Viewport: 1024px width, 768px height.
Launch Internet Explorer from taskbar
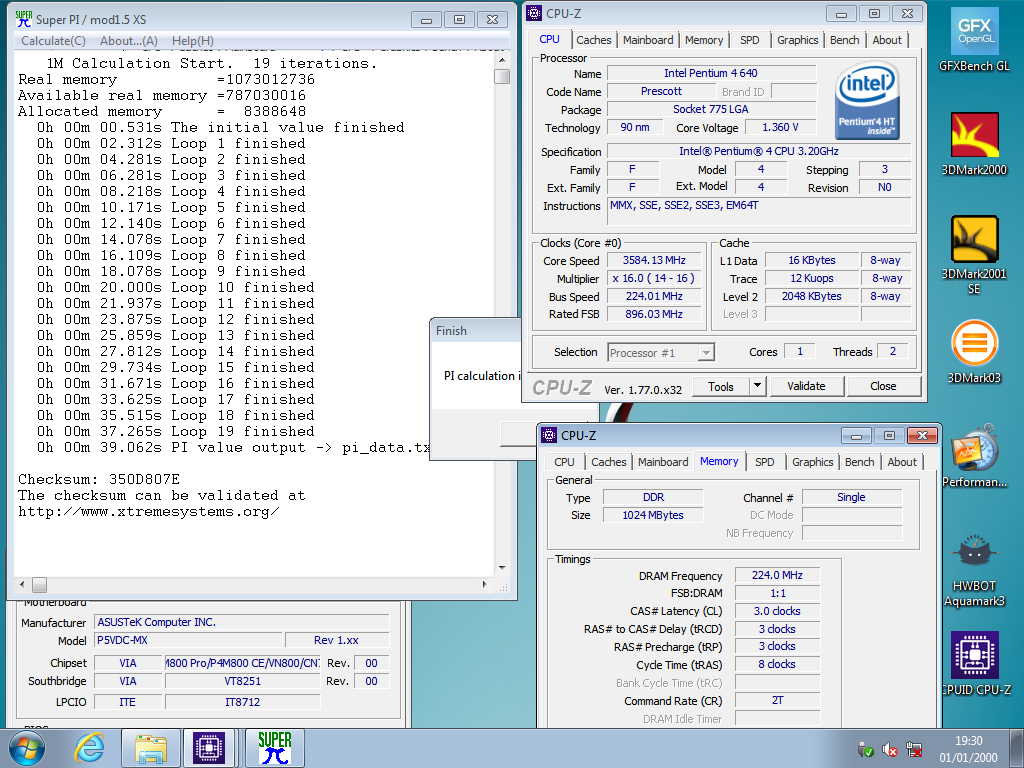(x=89, y=748)
